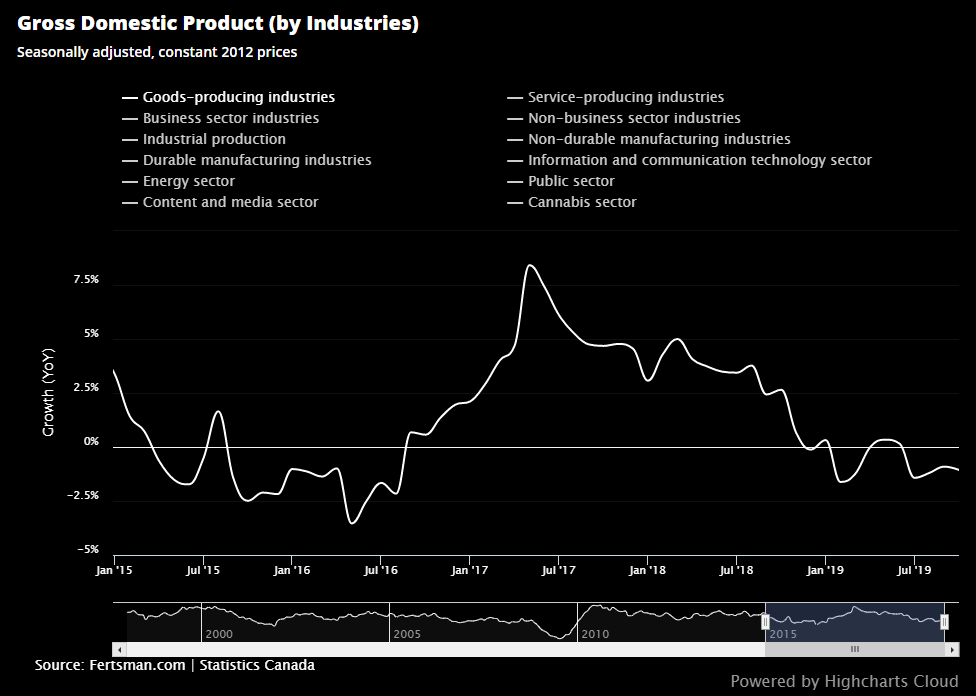The width and height of the screenshot is (976, 696).
Task: Click the Jul '19 x-axis label
Action: 914,570
